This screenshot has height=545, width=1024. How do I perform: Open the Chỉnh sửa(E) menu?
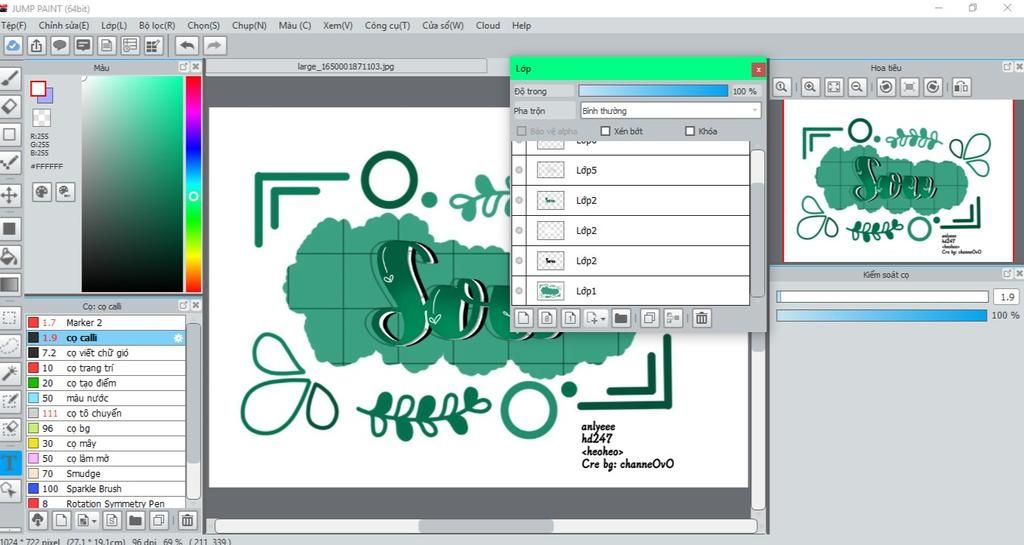point(64,25)
